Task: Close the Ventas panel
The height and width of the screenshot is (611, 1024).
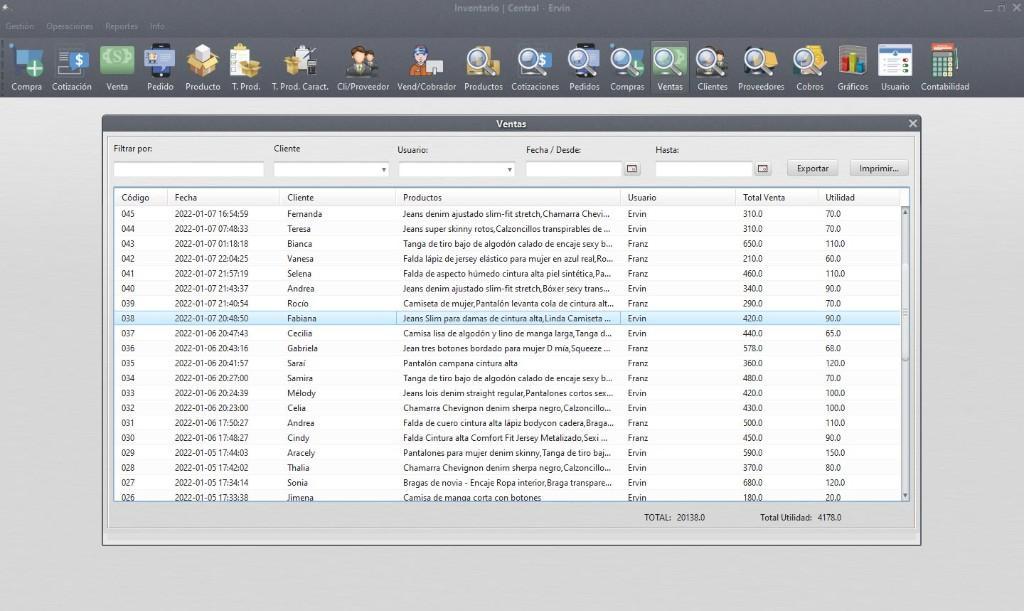Action: pos(912,123)
